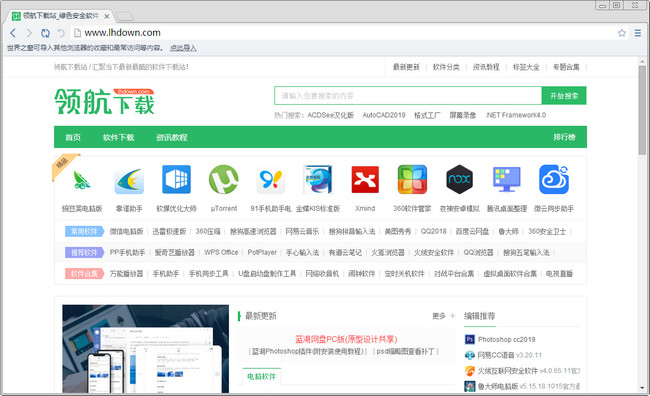The height and width of the screenshot is (396, 650).
Task: Click the search input box
Action: (408, 96)
